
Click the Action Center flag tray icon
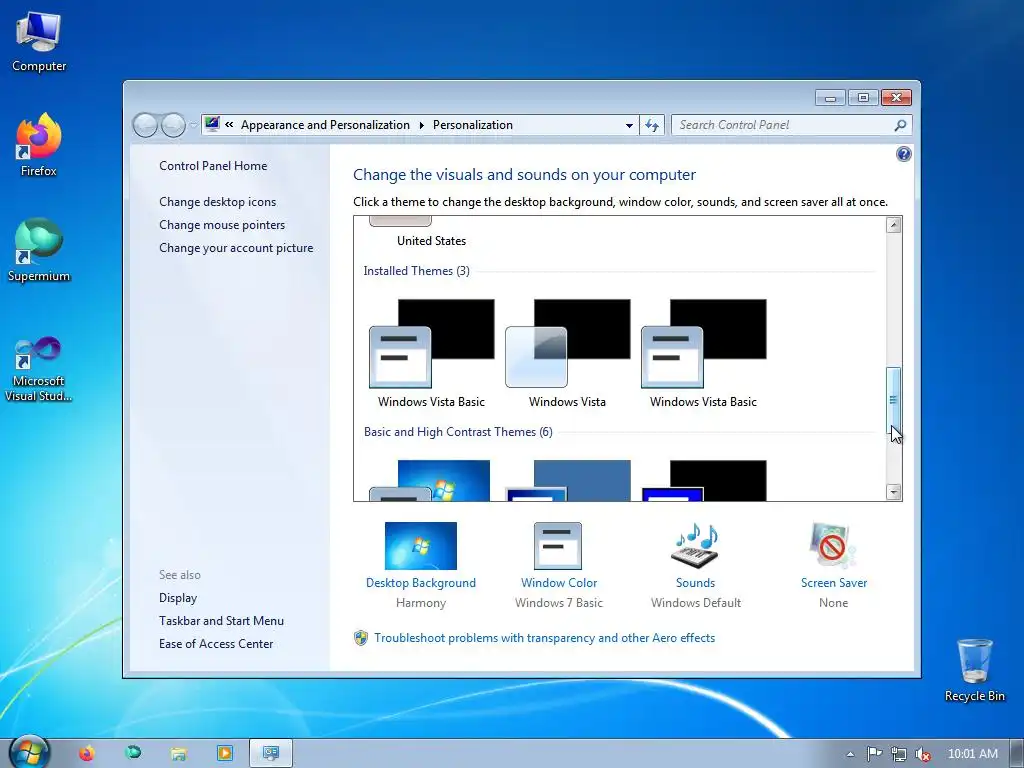[874, 754]
